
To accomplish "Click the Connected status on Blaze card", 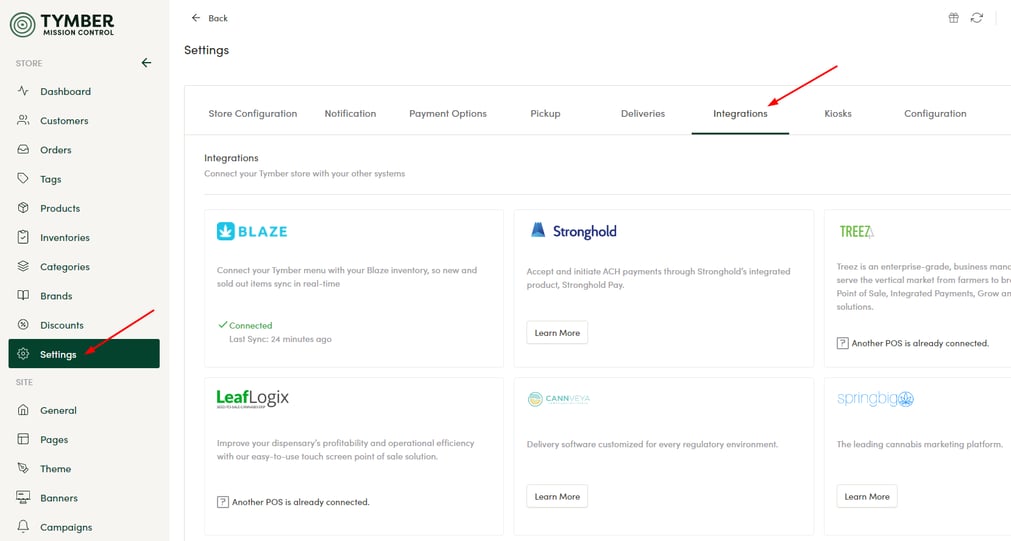I will [245, 325].
